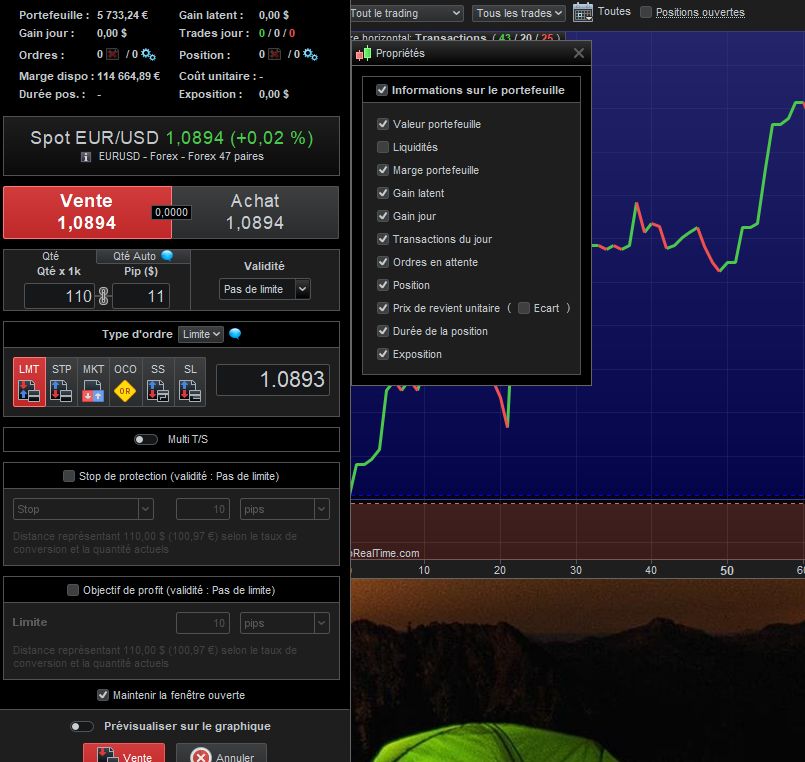This screenshot has width=805, height=762.
Task: Enable the Liquidités checkbox
Action: (383, 147)
